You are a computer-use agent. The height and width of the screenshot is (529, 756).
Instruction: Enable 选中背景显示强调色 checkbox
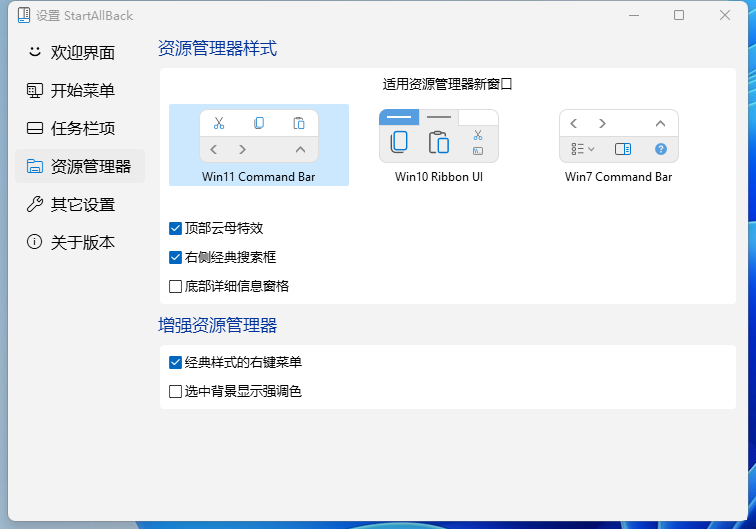(175, 391)
